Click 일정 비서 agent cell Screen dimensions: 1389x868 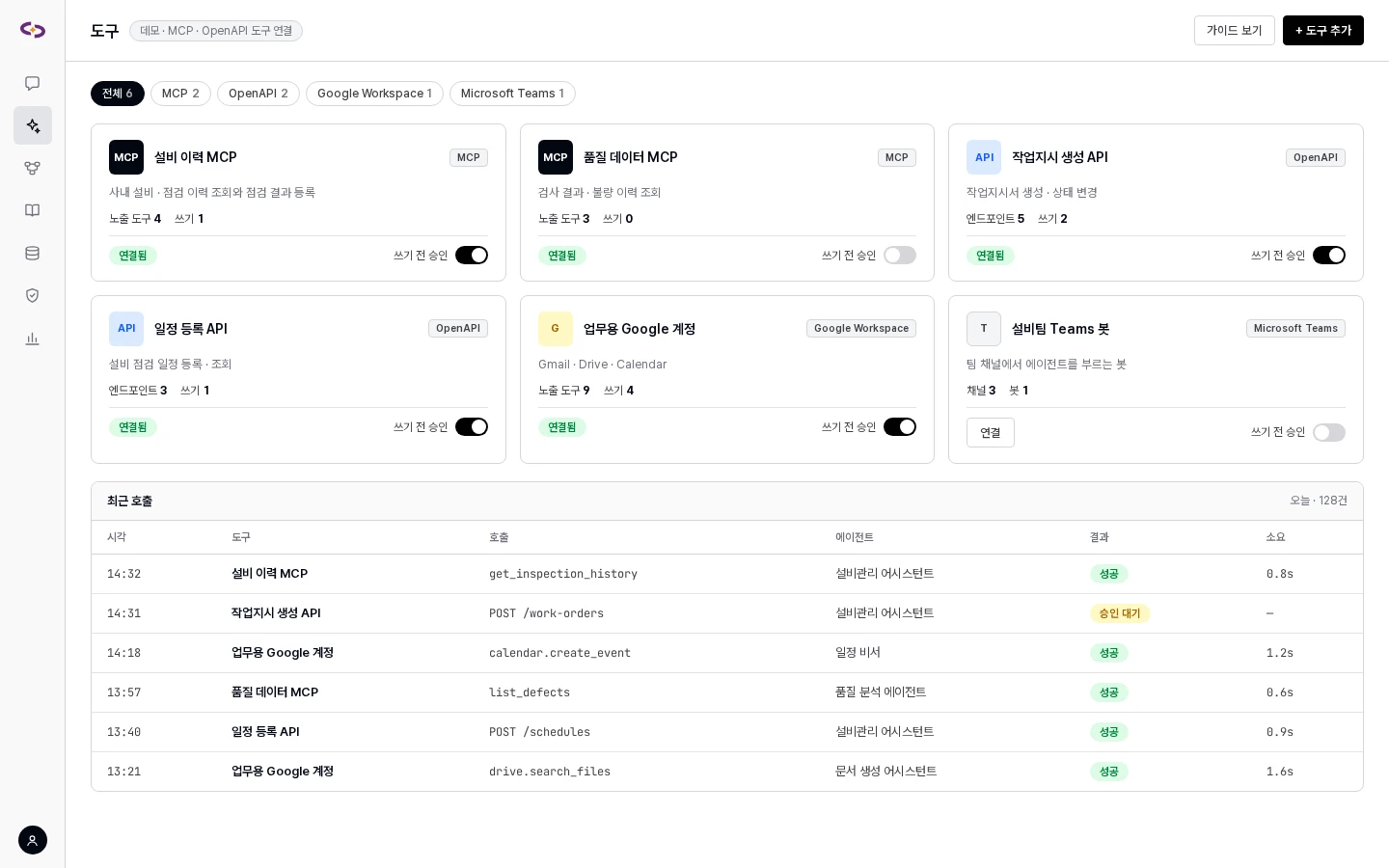pyautogui.click(x=858, y=653)
